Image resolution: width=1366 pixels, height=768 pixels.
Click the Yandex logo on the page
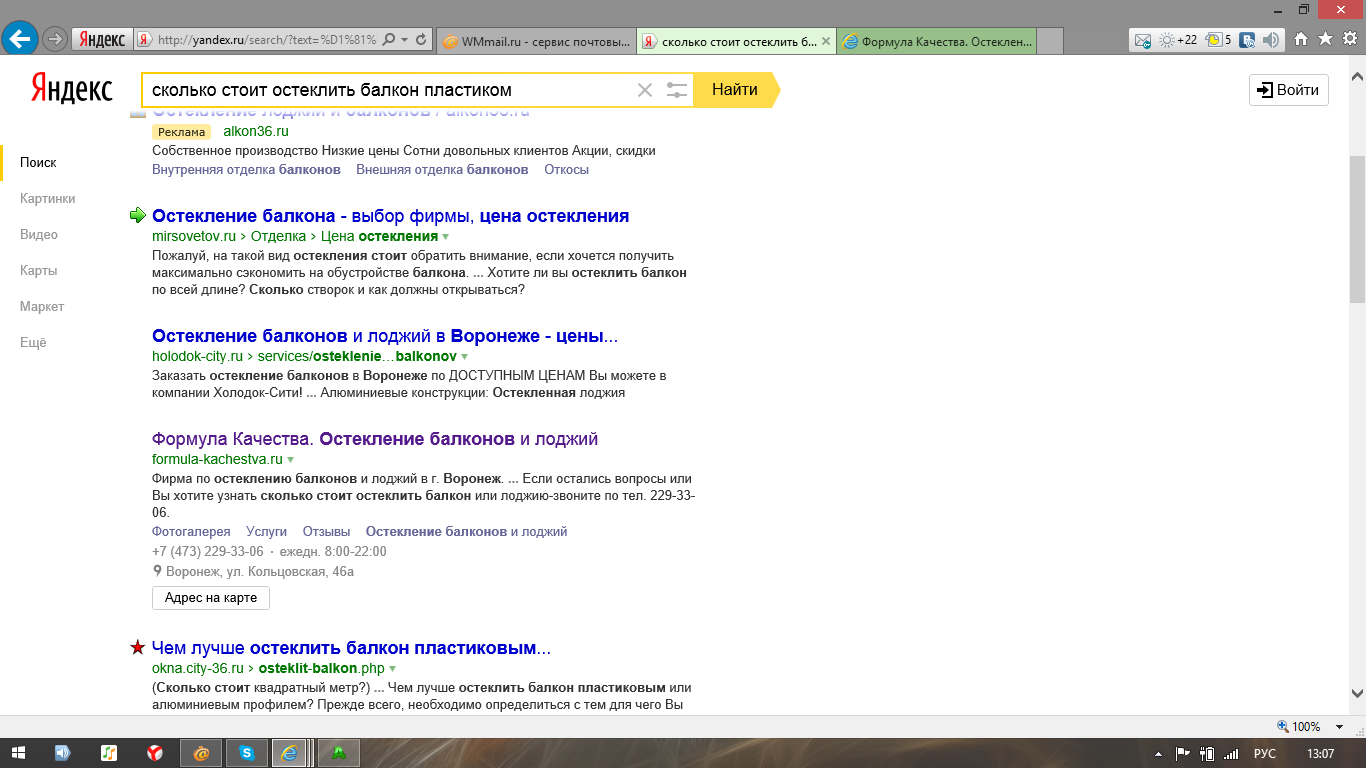(x=71, y=88)
